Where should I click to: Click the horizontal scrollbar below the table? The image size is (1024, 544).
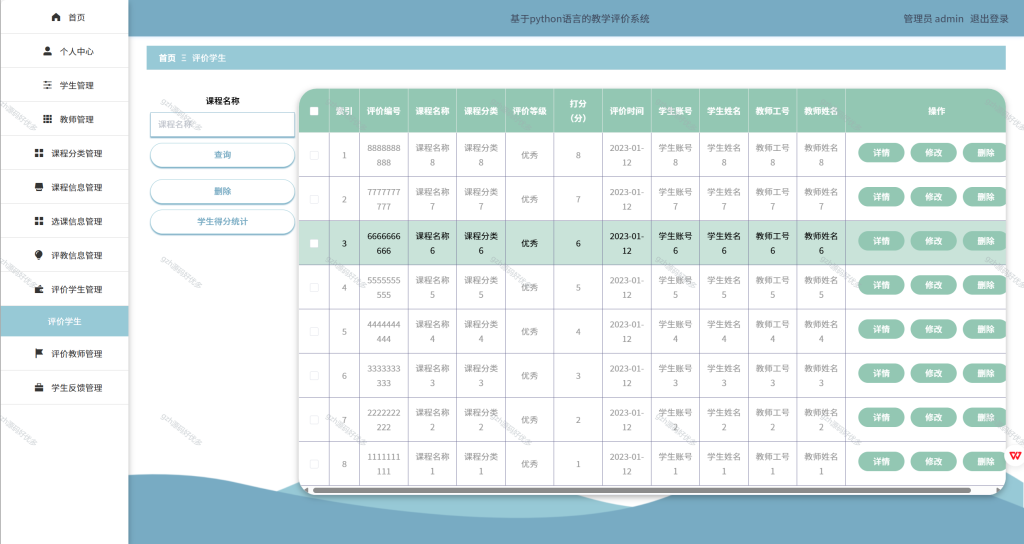point(641,490)
